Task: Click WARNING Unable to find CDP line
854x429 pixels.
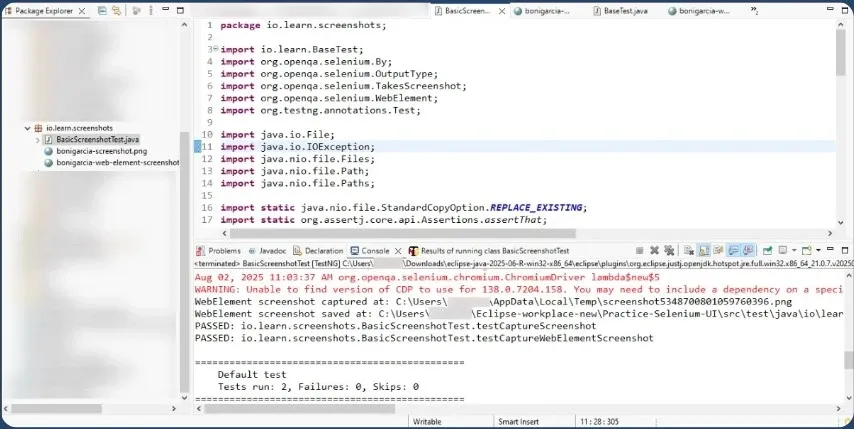Action: pyautogui.click(x=518, y=290)
